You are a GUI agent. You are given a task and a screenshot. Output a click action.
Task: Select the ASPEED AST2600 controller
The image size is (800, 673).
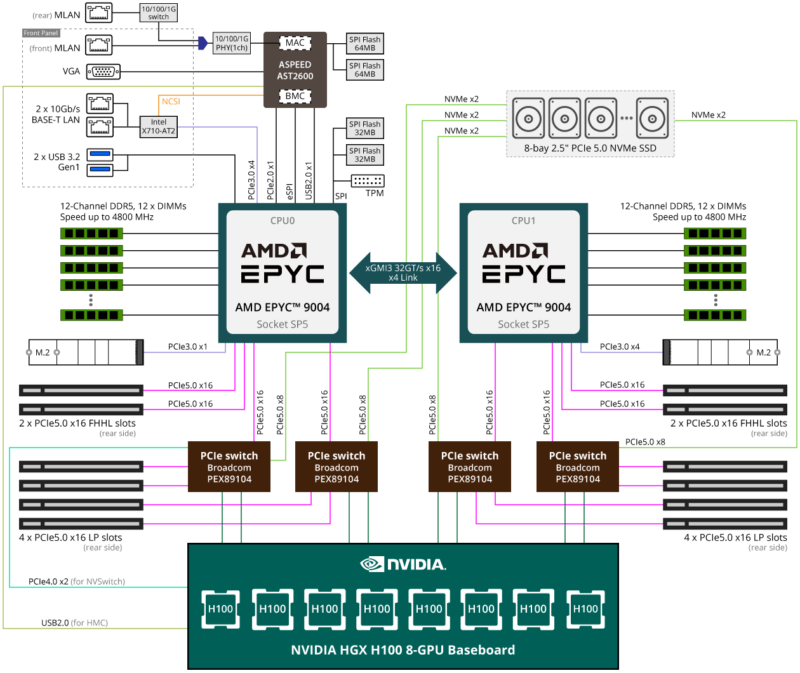pos(295,70)
